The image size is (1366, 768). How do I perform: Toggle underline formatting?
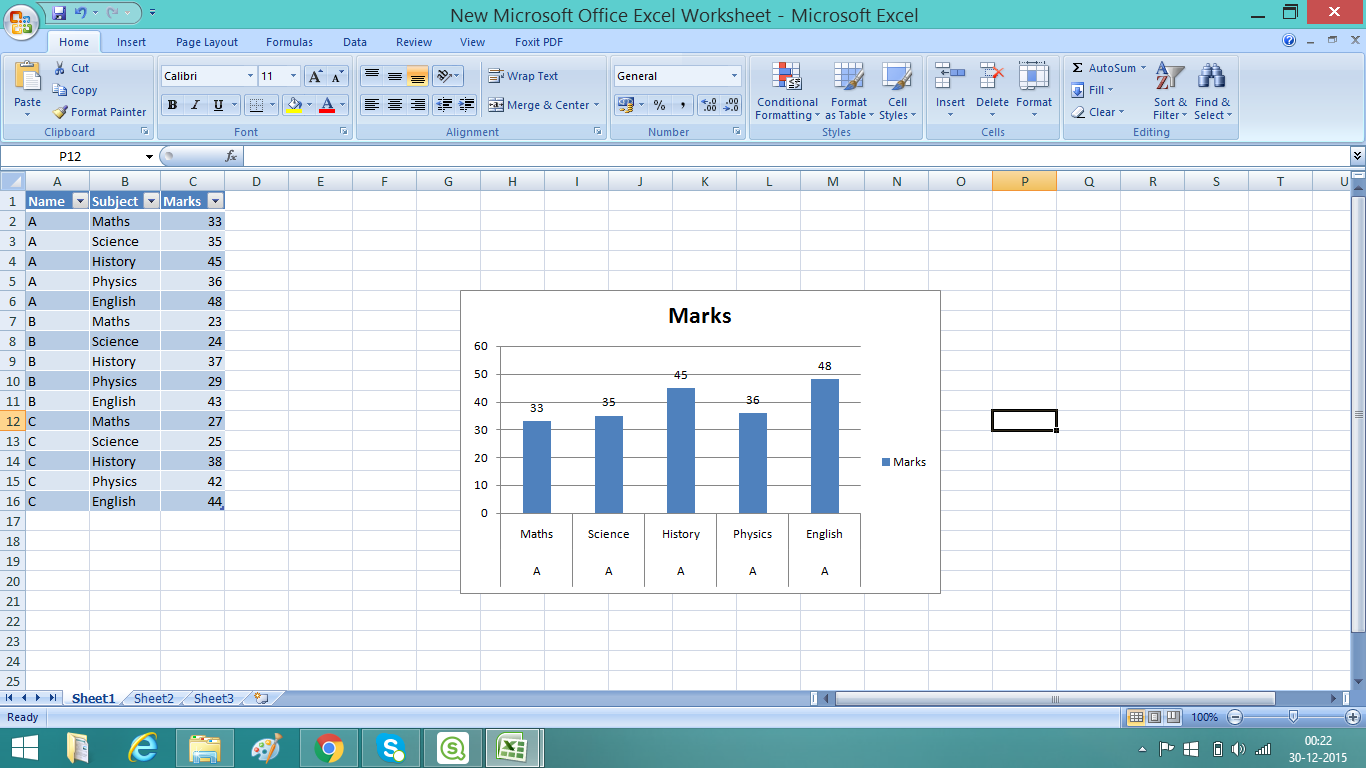[x=218, y=105]
